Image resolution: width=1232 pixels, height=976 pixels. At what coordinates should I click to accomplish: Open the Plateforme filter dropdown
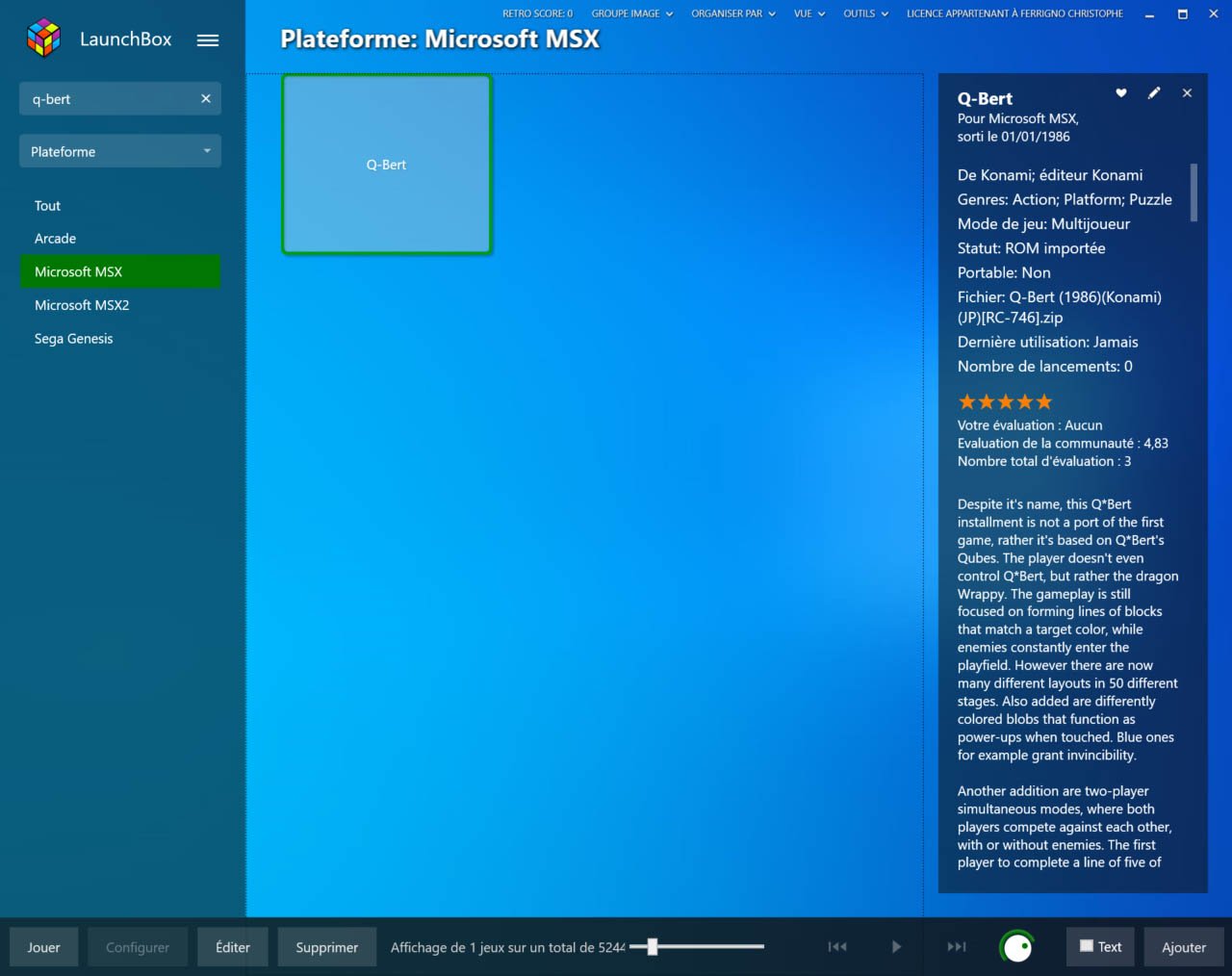pyautogui.click(x=120, y=151)
